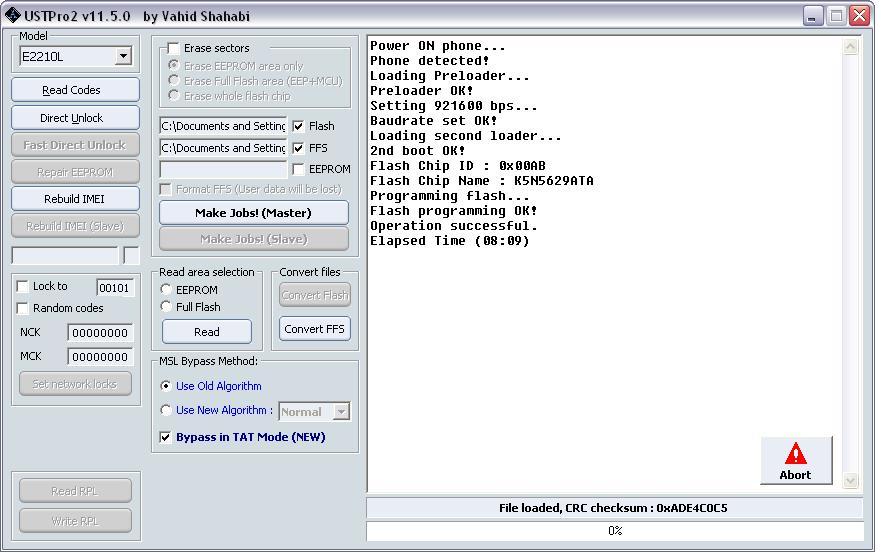Click log line 'Operation successful.'
This screenshot has height=552, width=877.
454,226
